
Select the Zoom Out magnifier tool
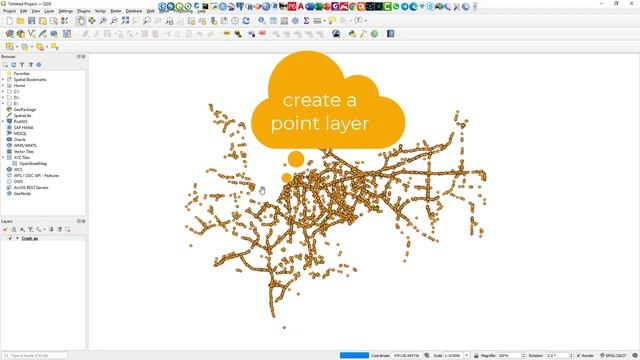pos(114,21)
